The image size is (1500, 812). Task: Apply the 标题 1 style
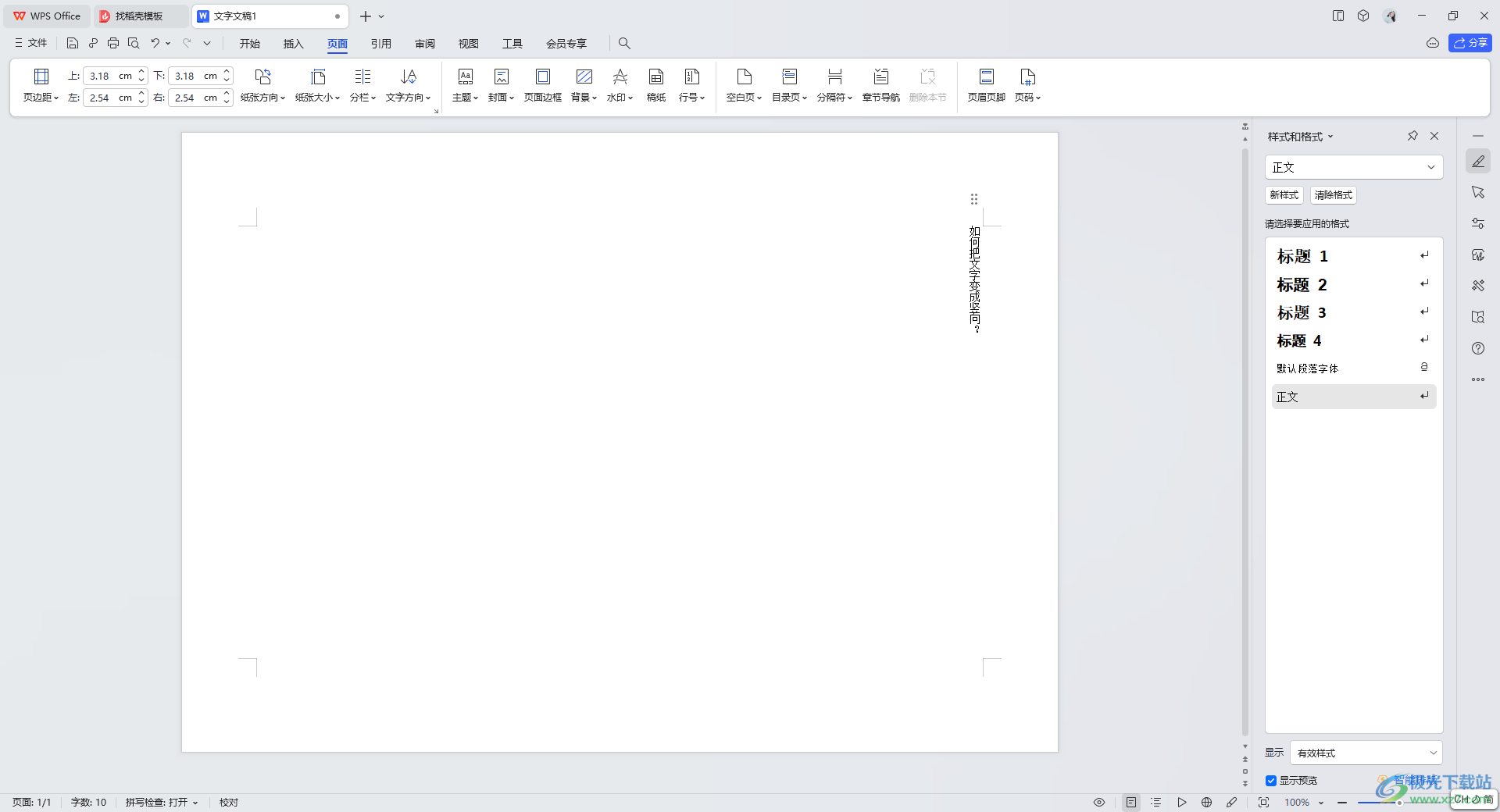point(1354,256)
